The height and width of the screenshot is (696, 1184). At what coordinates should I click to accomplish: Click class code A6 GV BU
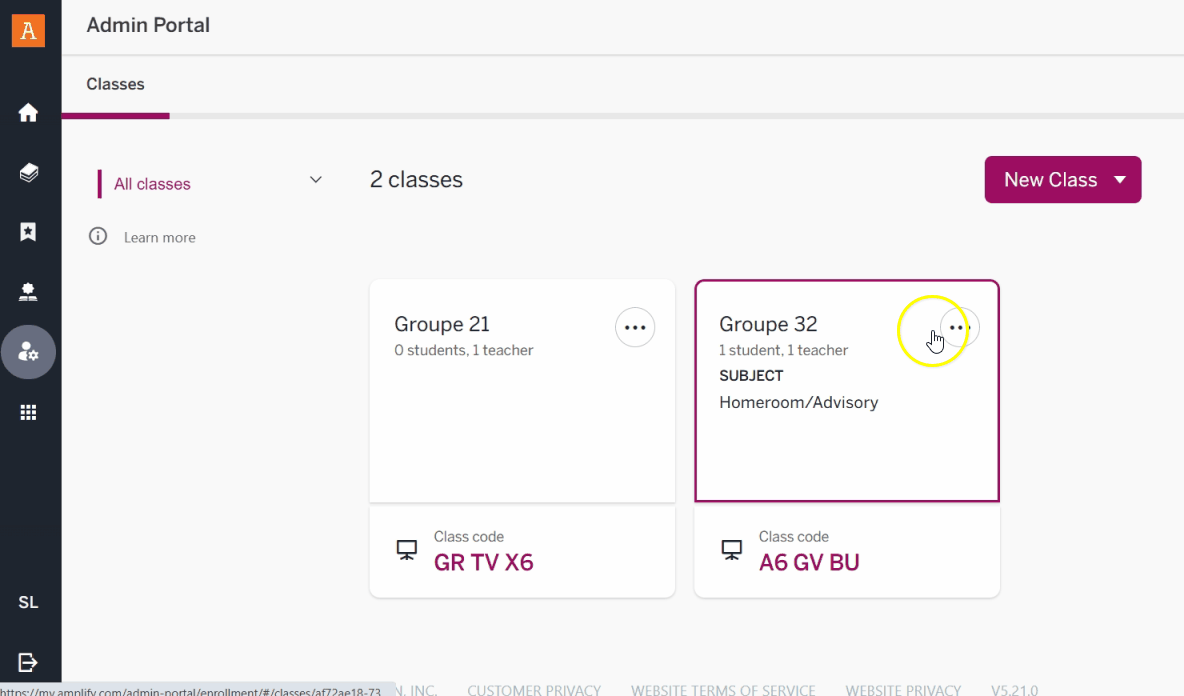coord(809,562)
